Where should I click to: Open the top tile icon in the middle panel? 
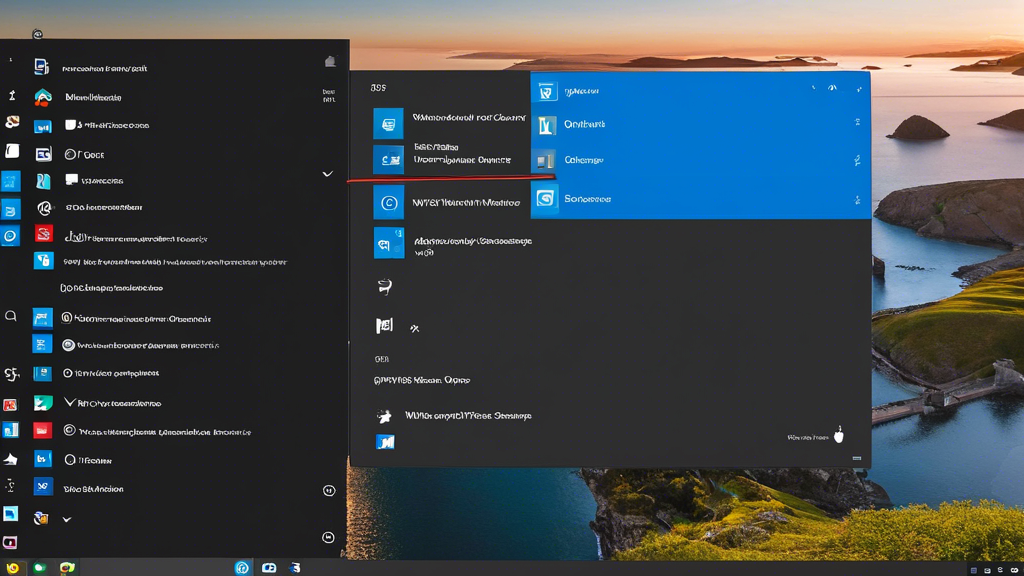[388, 123]
